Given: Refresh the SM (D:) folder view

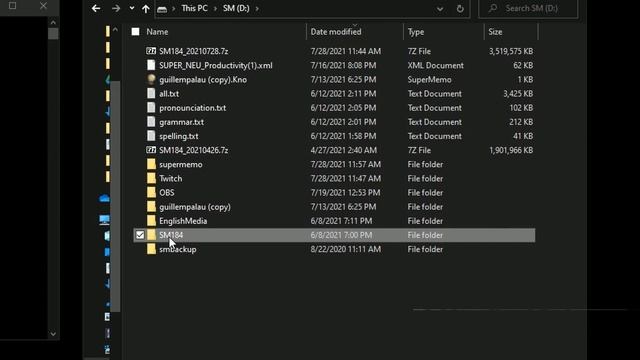Looking at the screenshot, I should [460, 9].
